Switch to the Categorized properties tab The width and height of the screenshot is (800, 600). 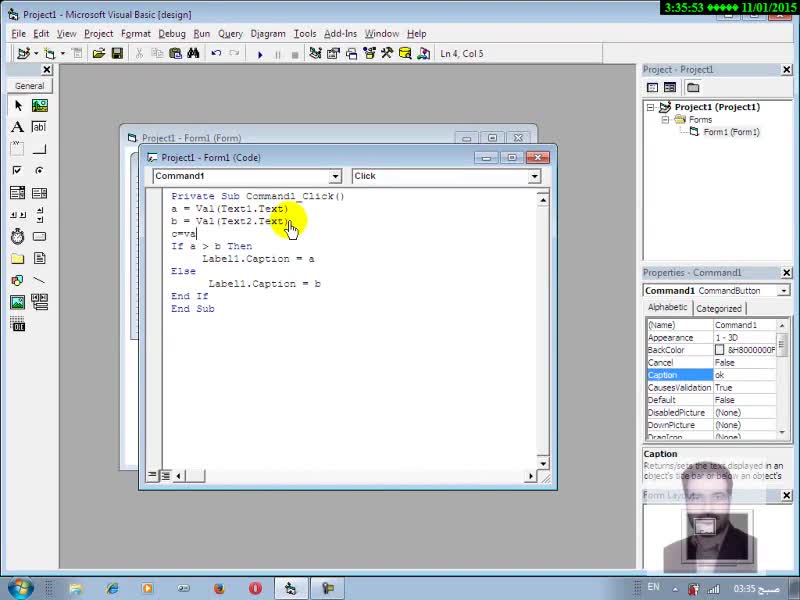(719, 309)
